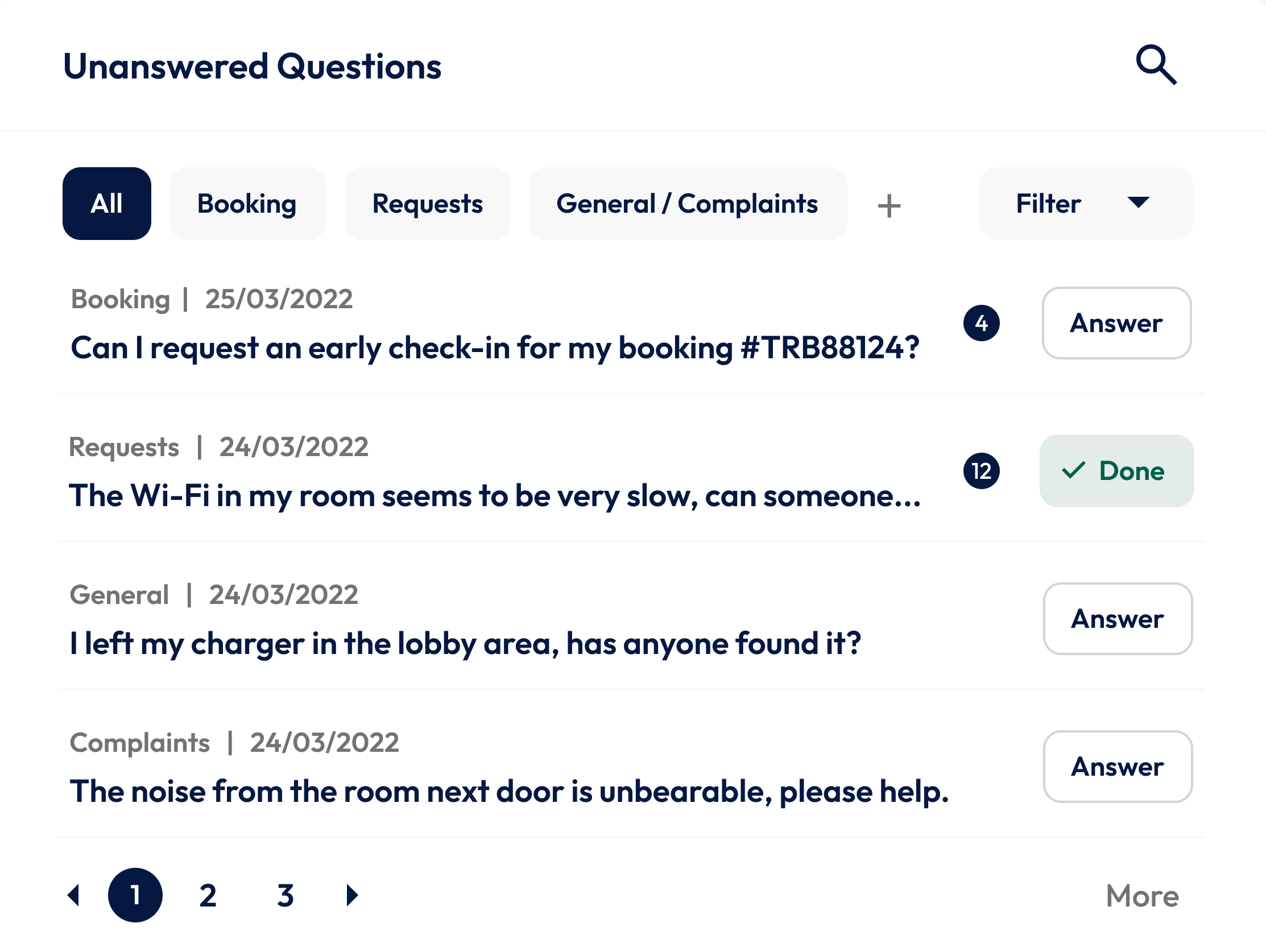Jump to page 3

coord(285,895)
